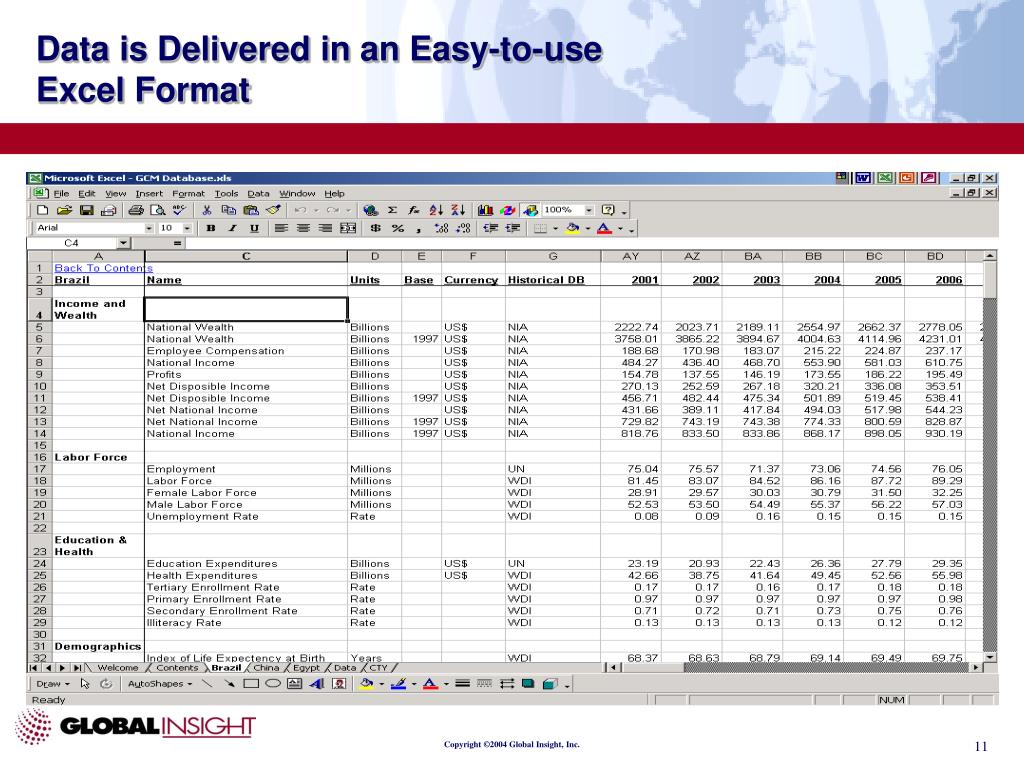1024x768 pixels.
Task: Open the Font size dropdown showing 10
Action: click(x=187, y=228)
